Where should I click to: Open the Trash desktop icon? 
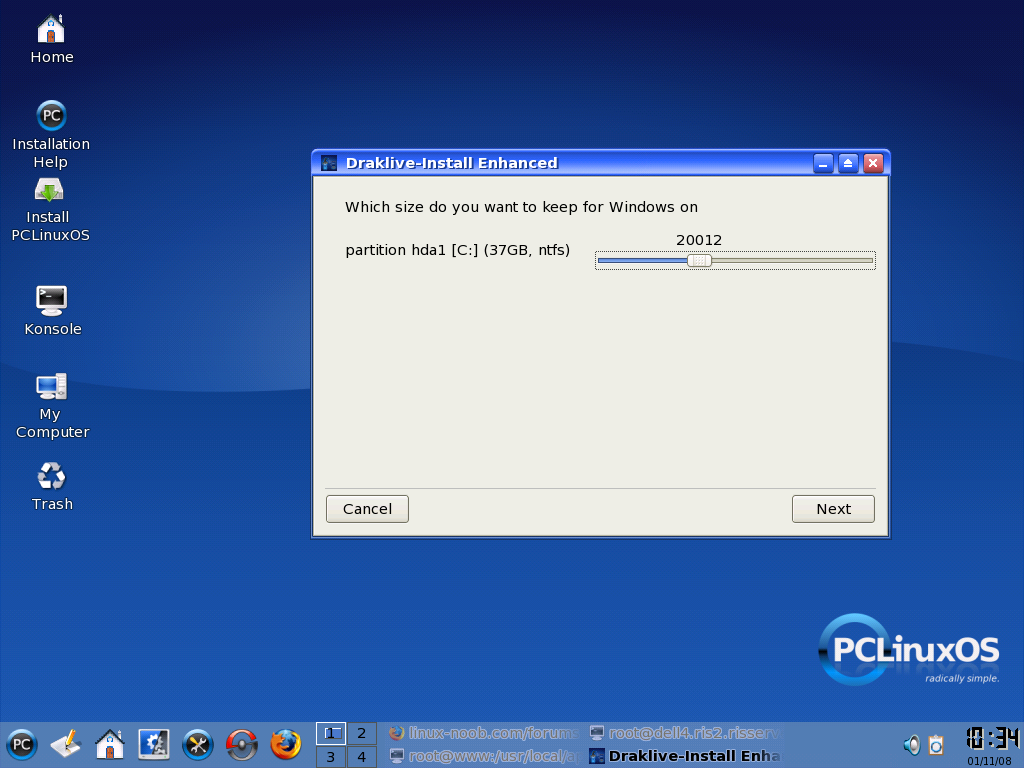51,478
